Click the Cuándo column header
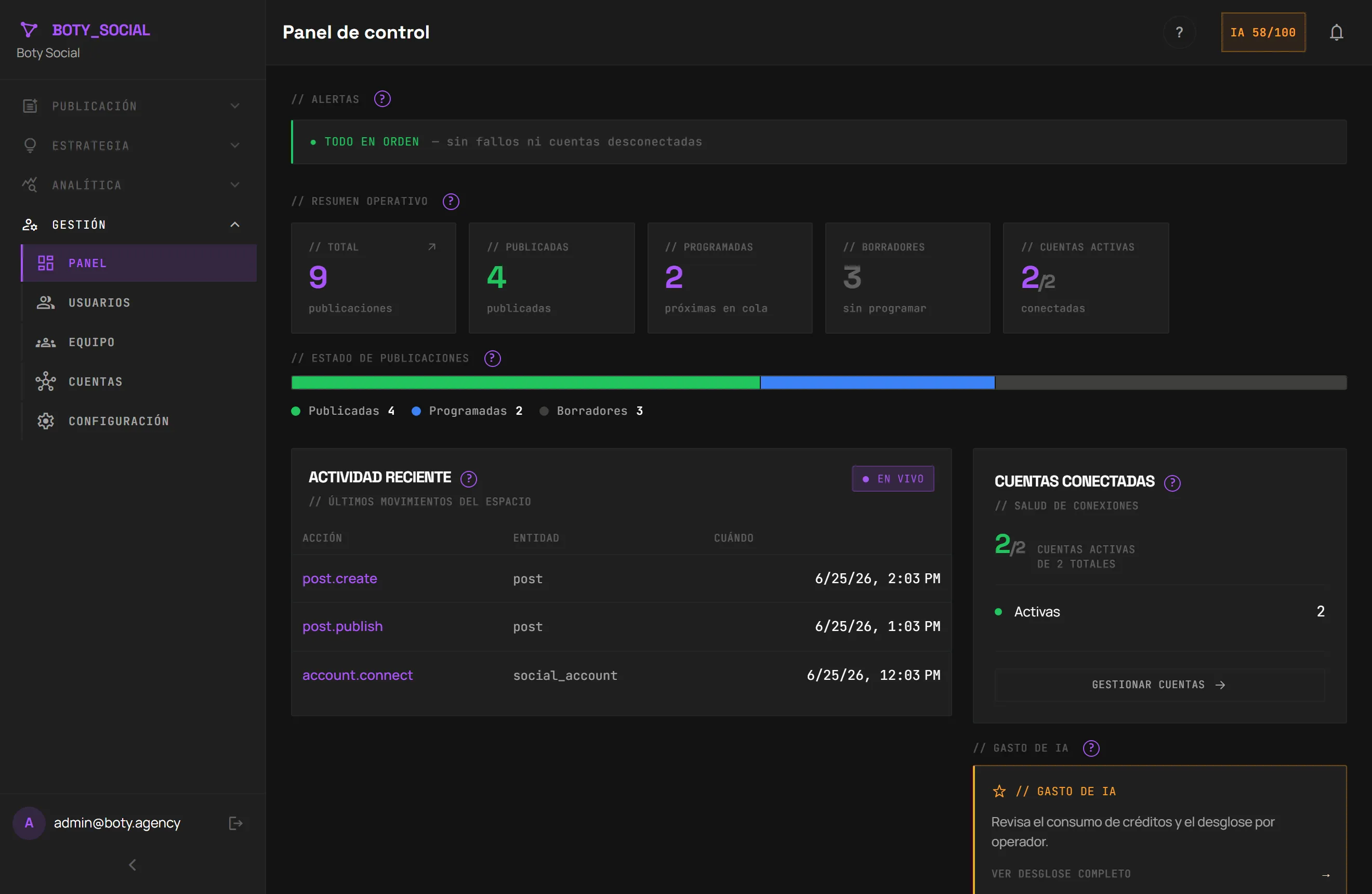This screenshot has width=1372, height=894. (733, 538)
